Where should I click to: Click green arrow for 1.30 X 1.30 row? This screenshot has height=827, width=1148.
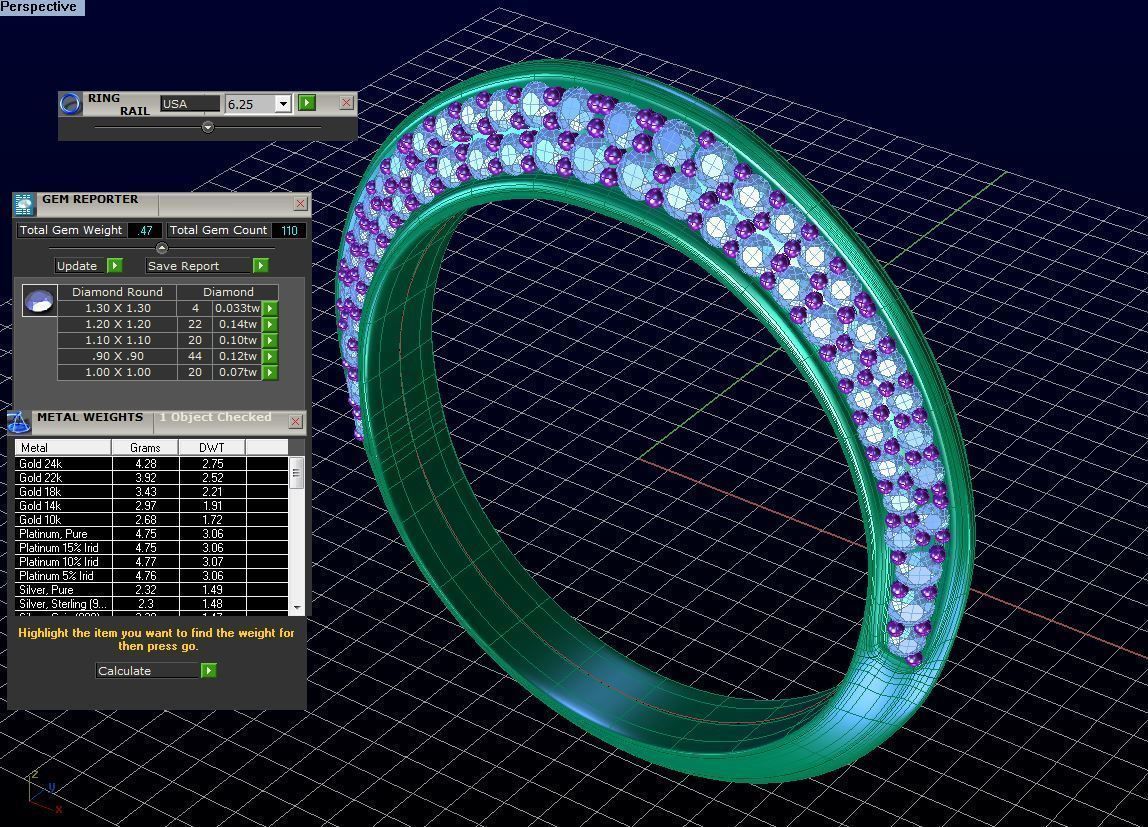[x=270, y=308]
